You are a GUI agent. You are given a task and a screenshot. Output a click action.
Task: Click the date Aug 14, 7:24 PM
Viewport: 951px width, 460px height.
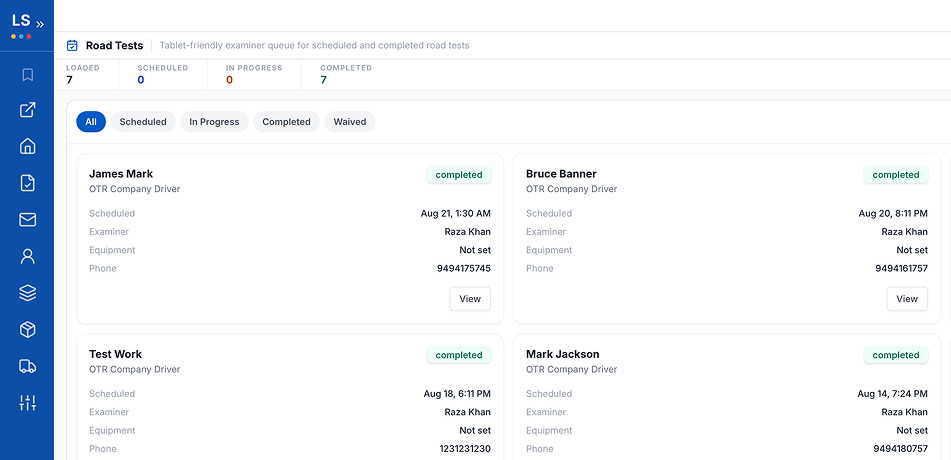[x=893, y=394]
